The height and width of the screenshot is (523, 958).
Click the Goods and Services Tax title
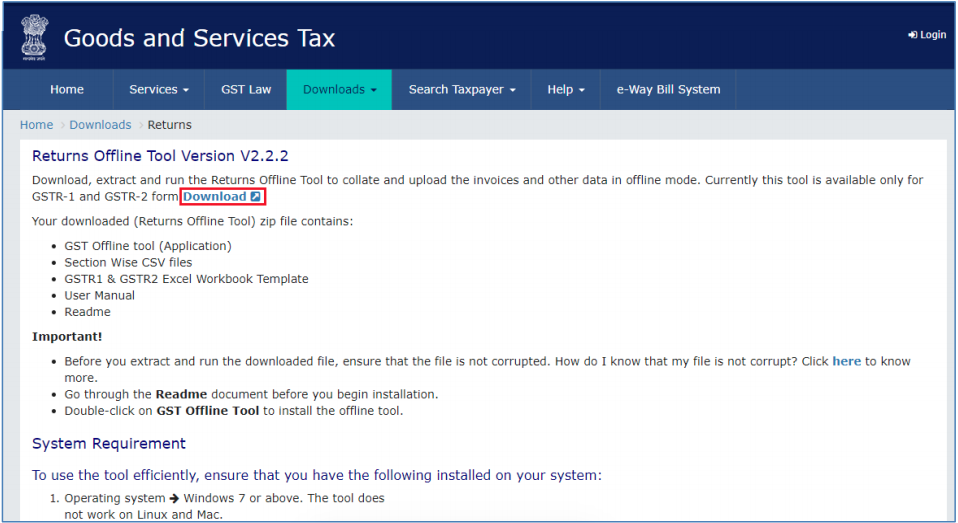click(199, 38)
